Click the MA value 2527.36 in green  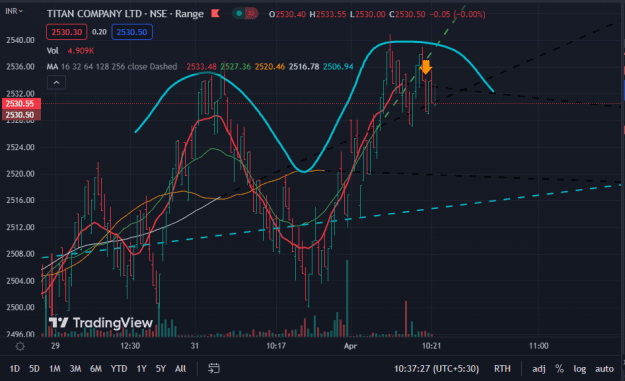[x=236, y=67]
